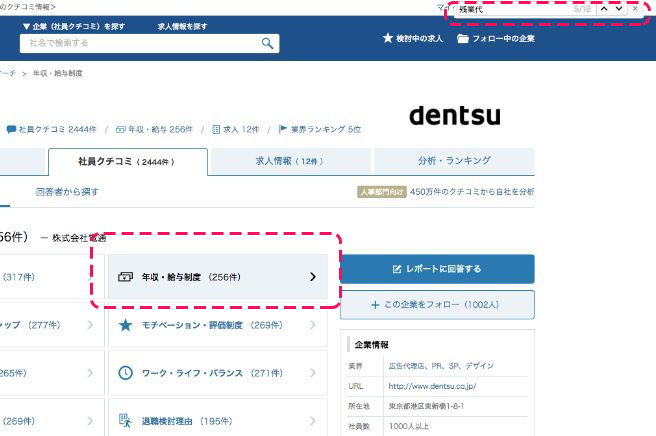
Task: Click the clock icon on ワーク・ライフ・バランス
Action: [126, 373]
